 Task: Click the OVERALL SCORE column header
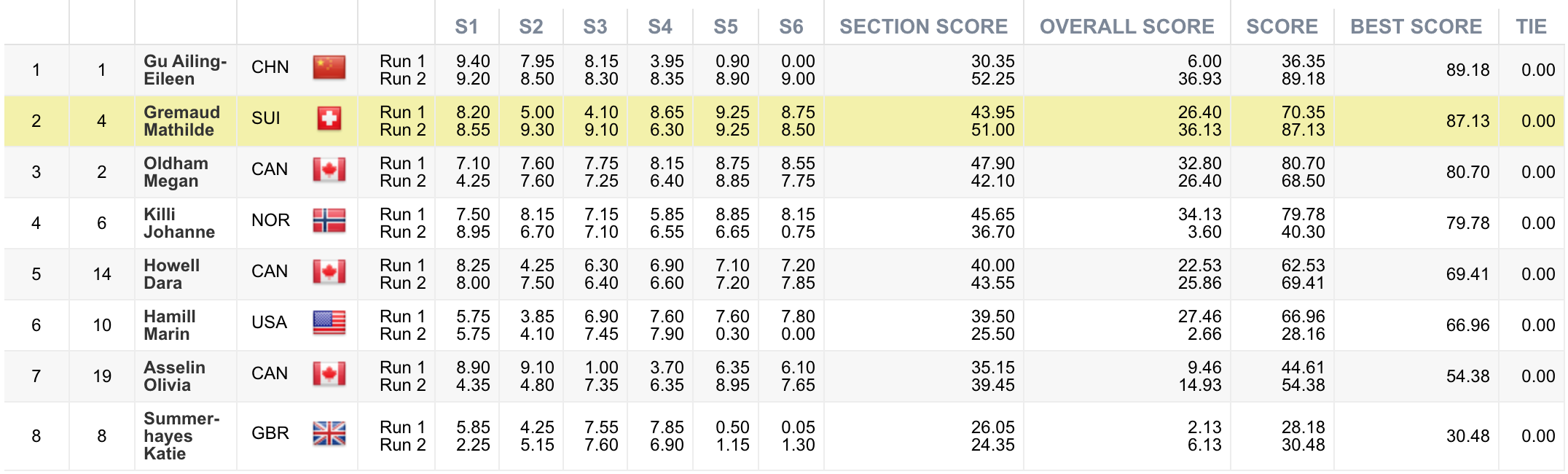point(1126,27)
